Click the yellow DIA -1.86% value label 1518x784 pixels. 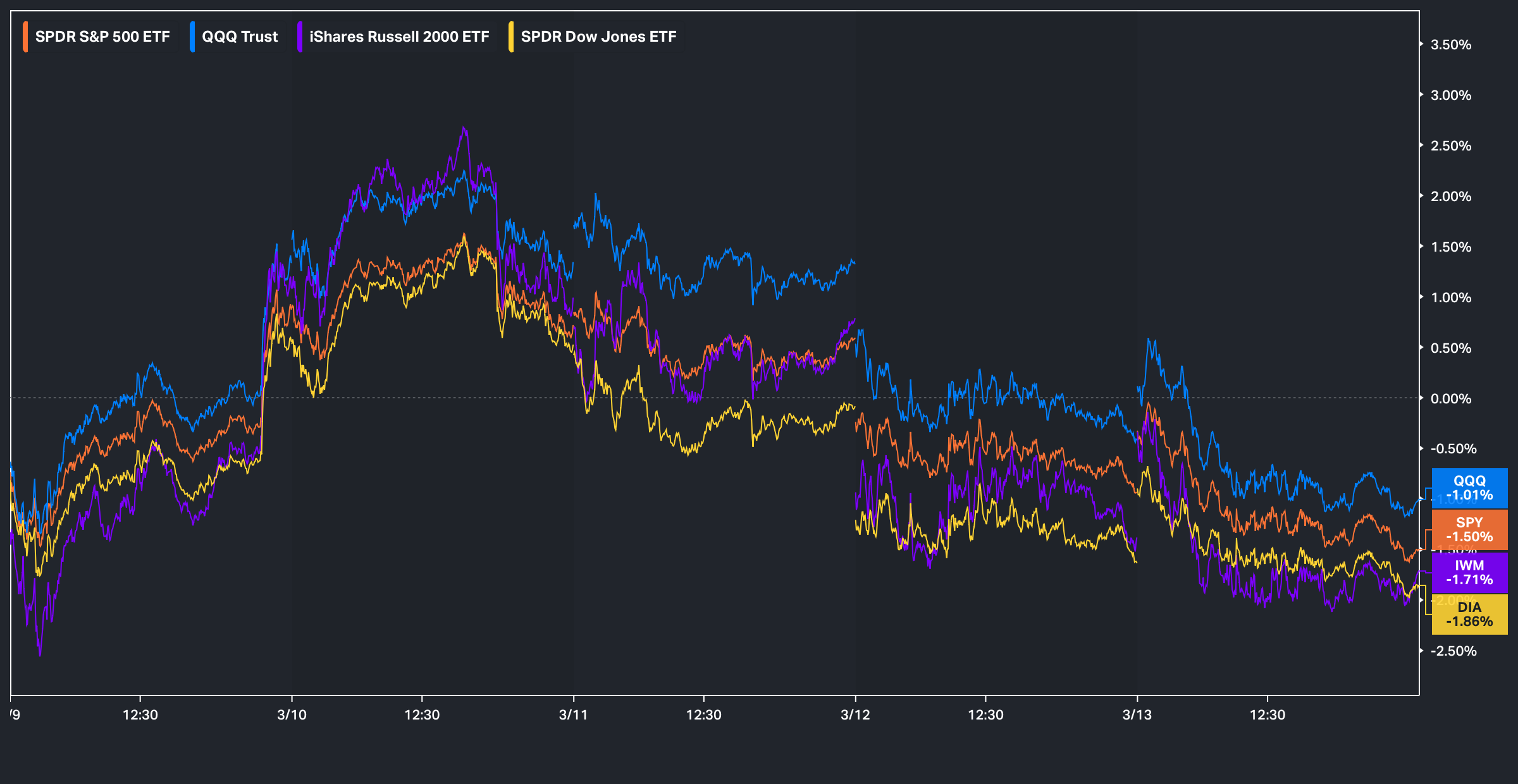(1469, 614)
